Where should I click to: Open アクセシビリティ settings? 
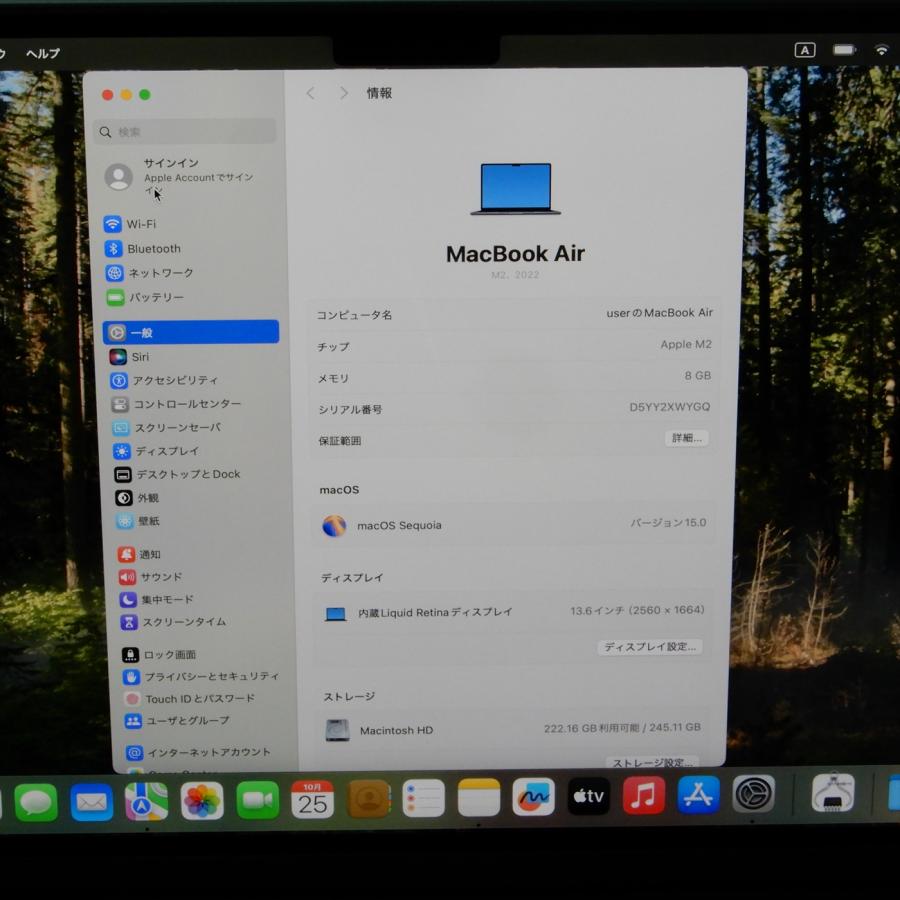point(164,380)
